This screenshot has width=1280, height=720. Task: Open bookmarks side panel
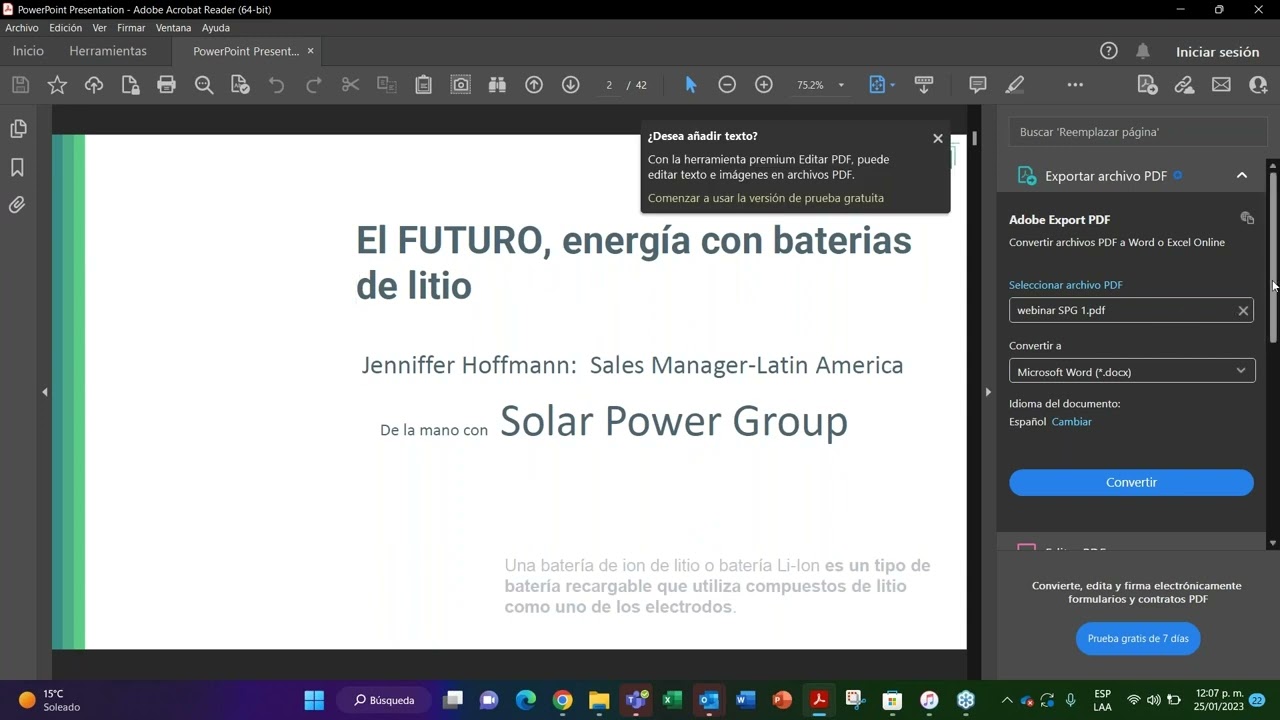click(x=17, y=167)
